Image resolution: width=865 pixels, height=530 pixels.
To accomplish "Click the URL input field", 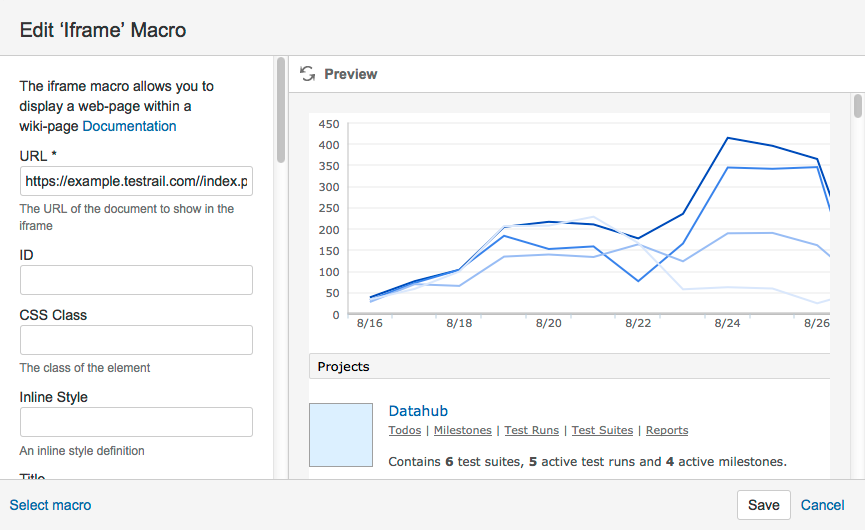I will 136,181.
